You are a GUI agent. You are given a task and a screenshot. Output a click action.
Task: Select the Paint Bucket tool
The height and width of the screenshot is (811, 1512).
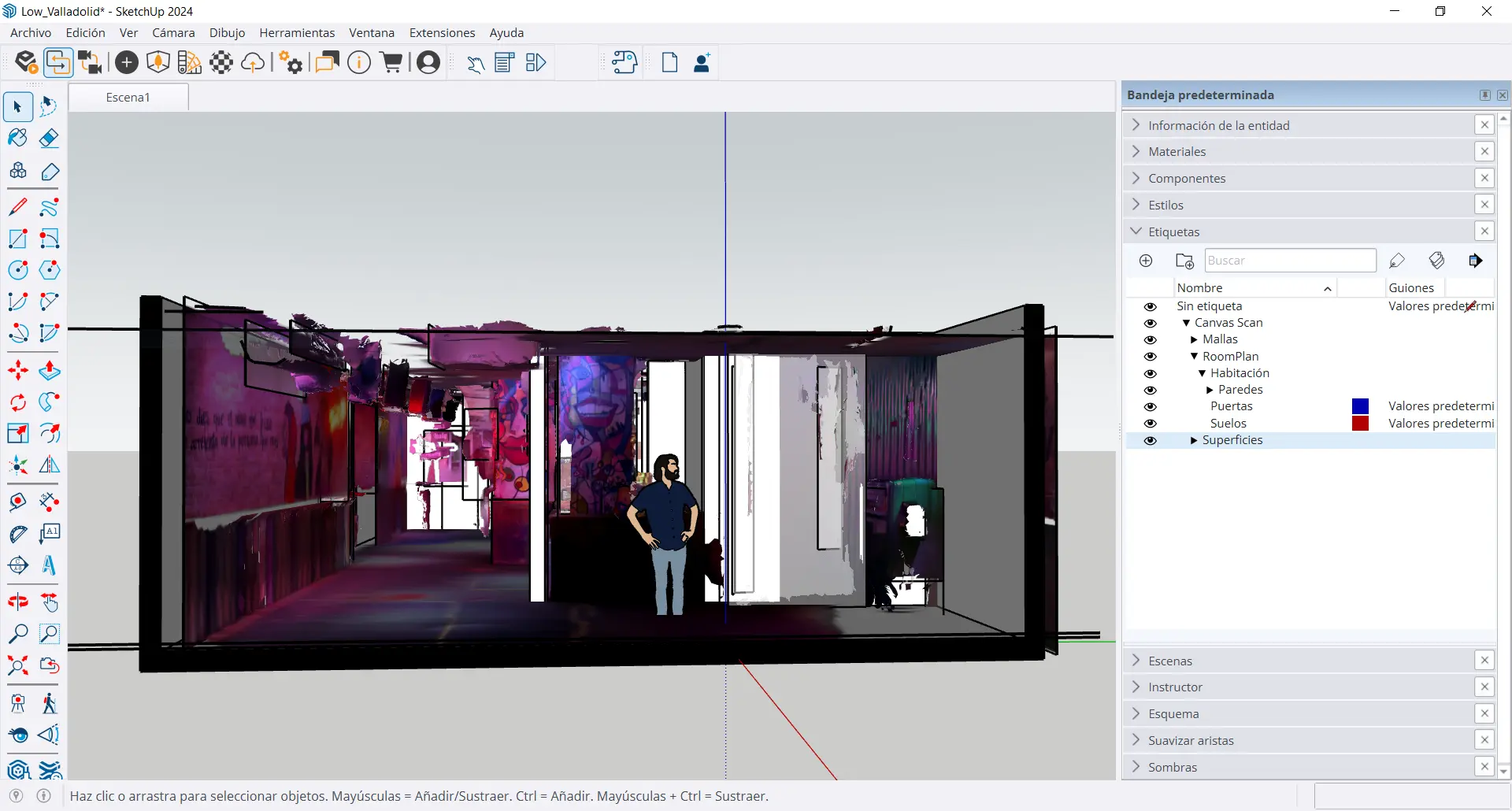tap(18, 139)
